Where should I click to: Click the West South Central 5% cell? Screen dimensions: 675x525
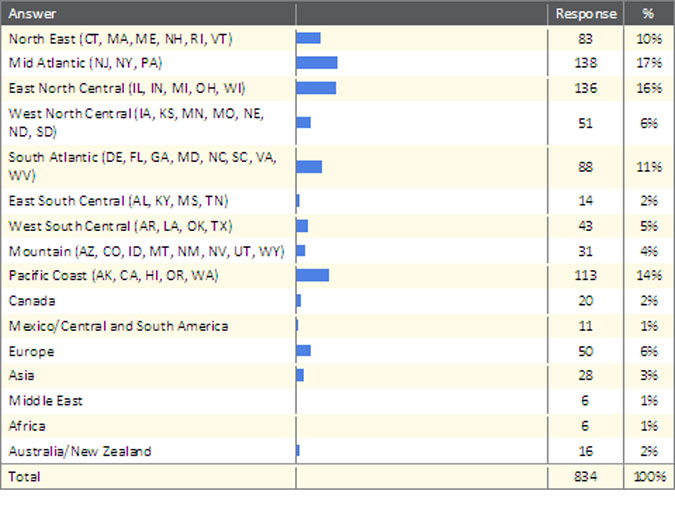coord(649,225)
